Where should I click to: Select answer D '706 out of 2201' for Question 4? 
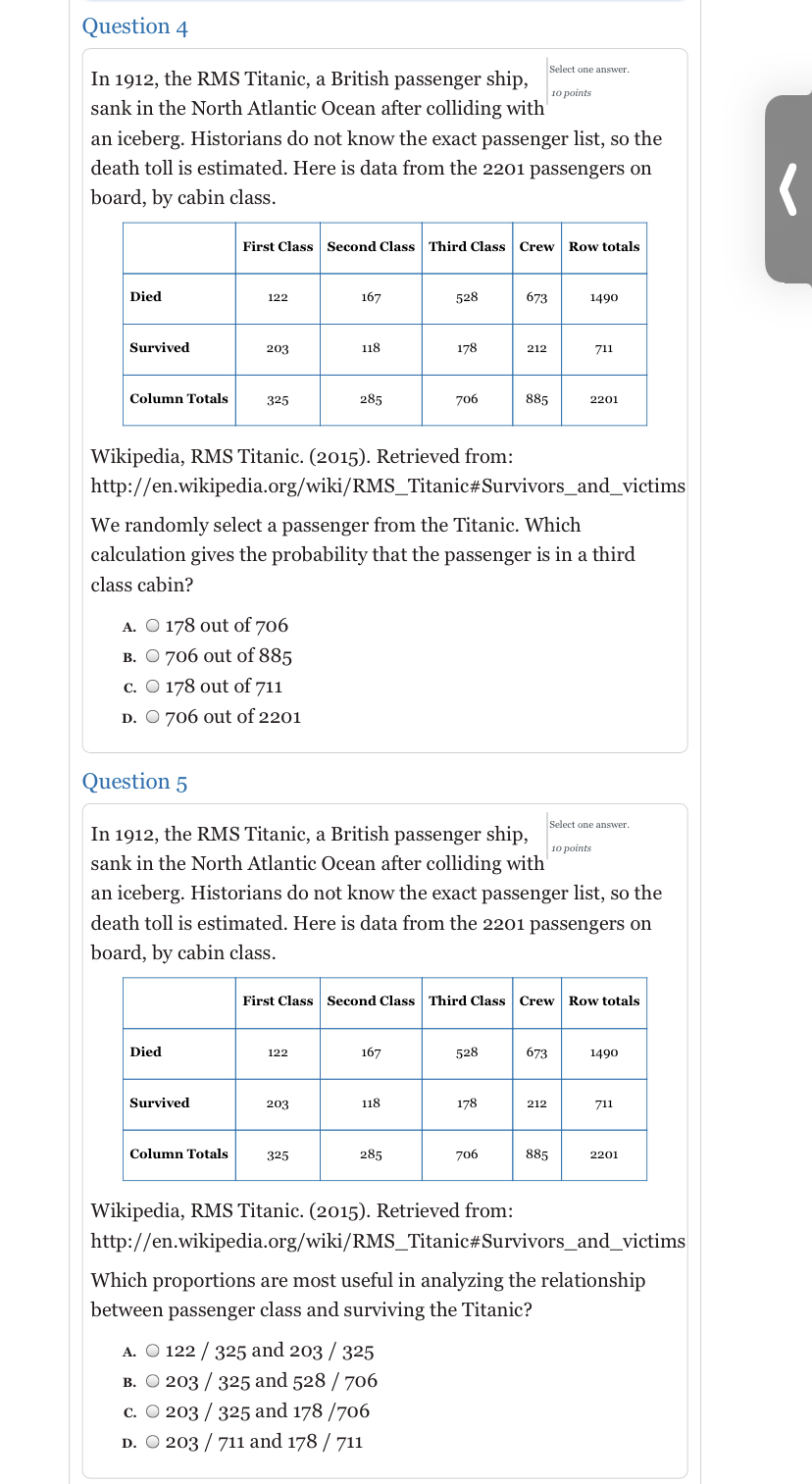coord(153,717)
